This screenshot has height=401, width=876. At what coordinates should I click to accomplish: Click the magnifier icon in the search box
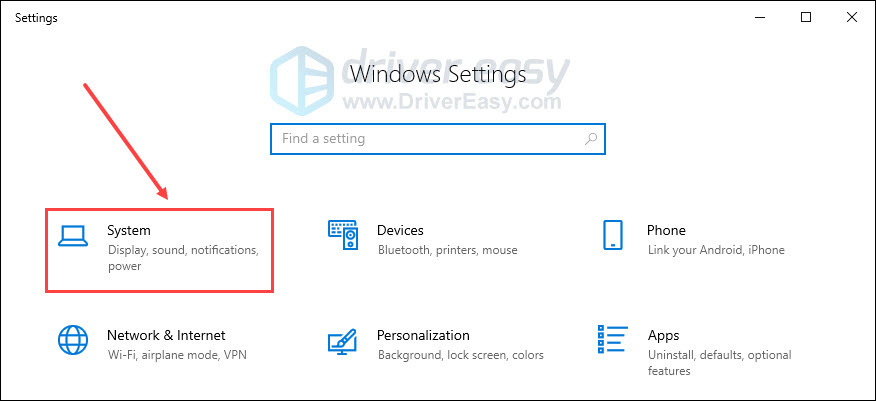tap(592, 139)
